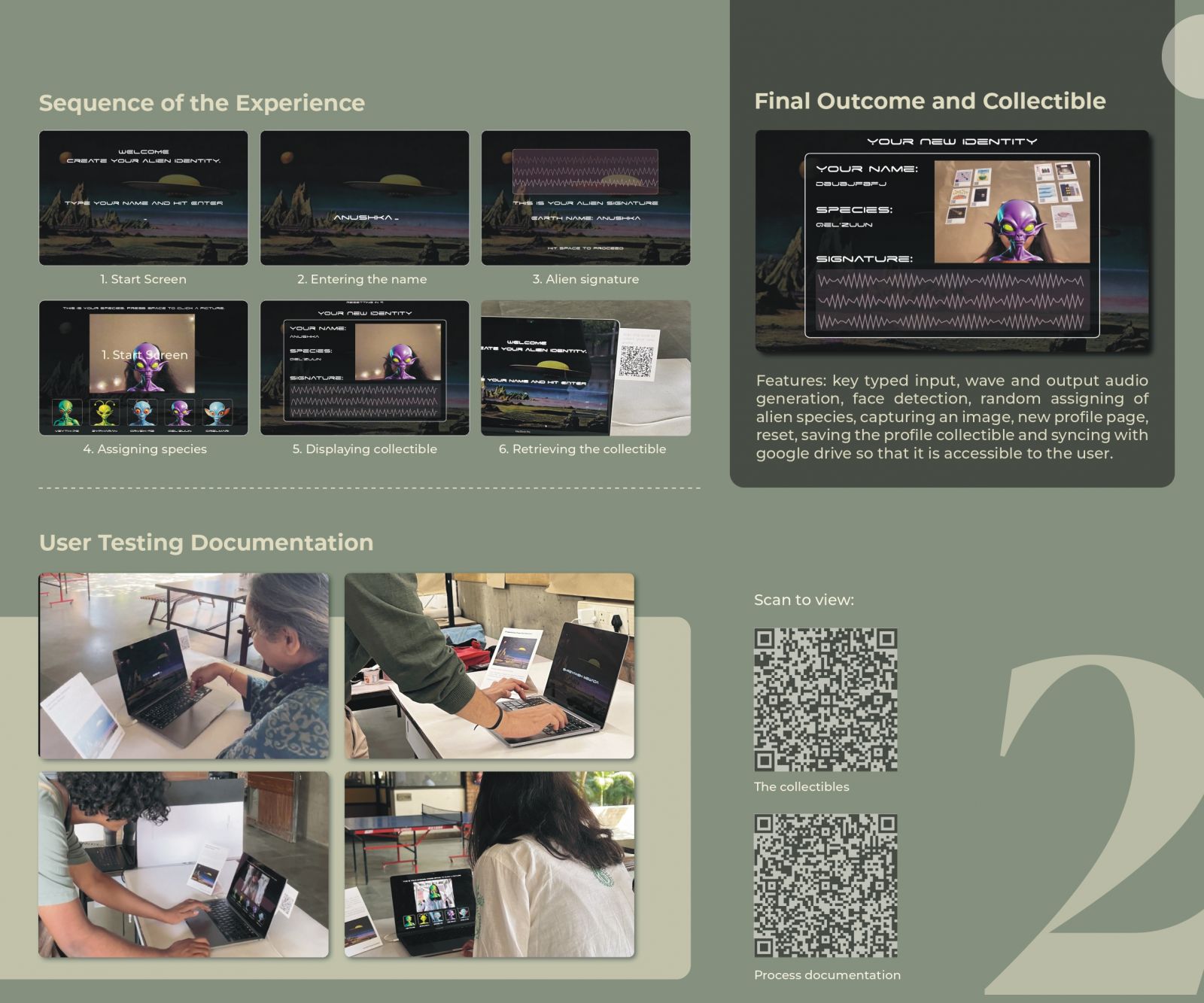
Task: Click the '2. Entering the name' caption
Action: tap(362, 279)
